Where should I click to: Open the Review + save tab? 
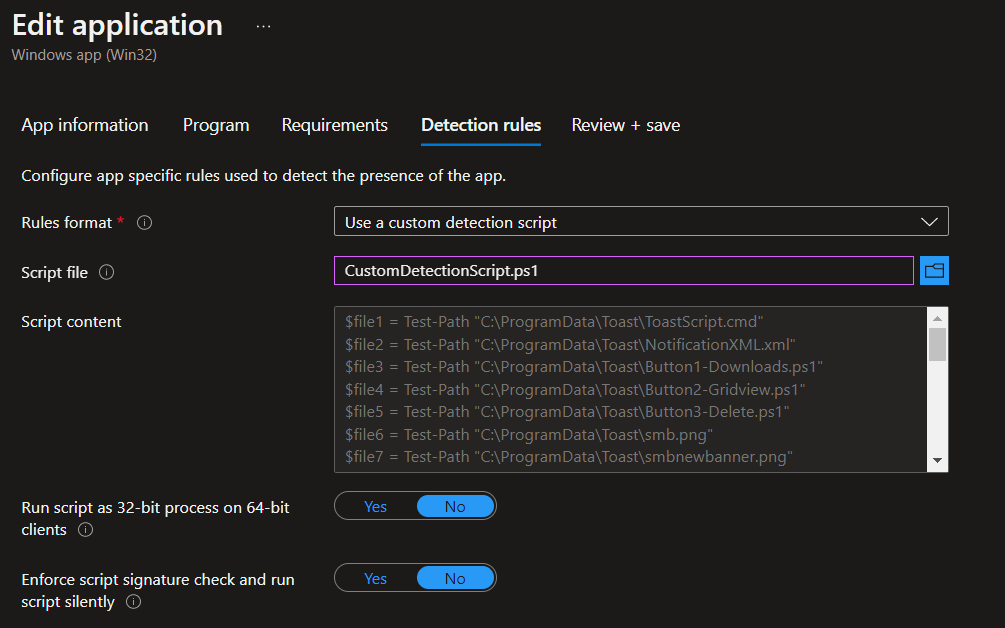pos(625,125)
